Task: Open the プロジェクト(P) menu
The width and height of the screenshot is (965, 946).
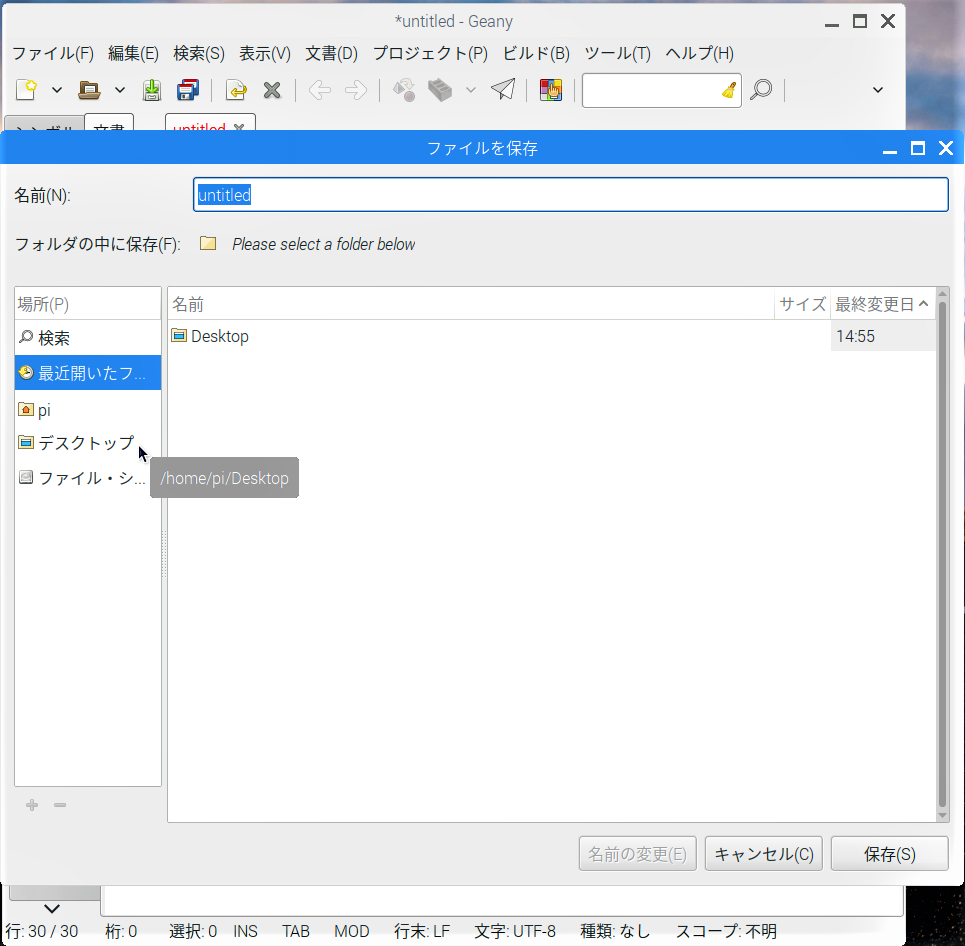Action: tap(430, 54)
